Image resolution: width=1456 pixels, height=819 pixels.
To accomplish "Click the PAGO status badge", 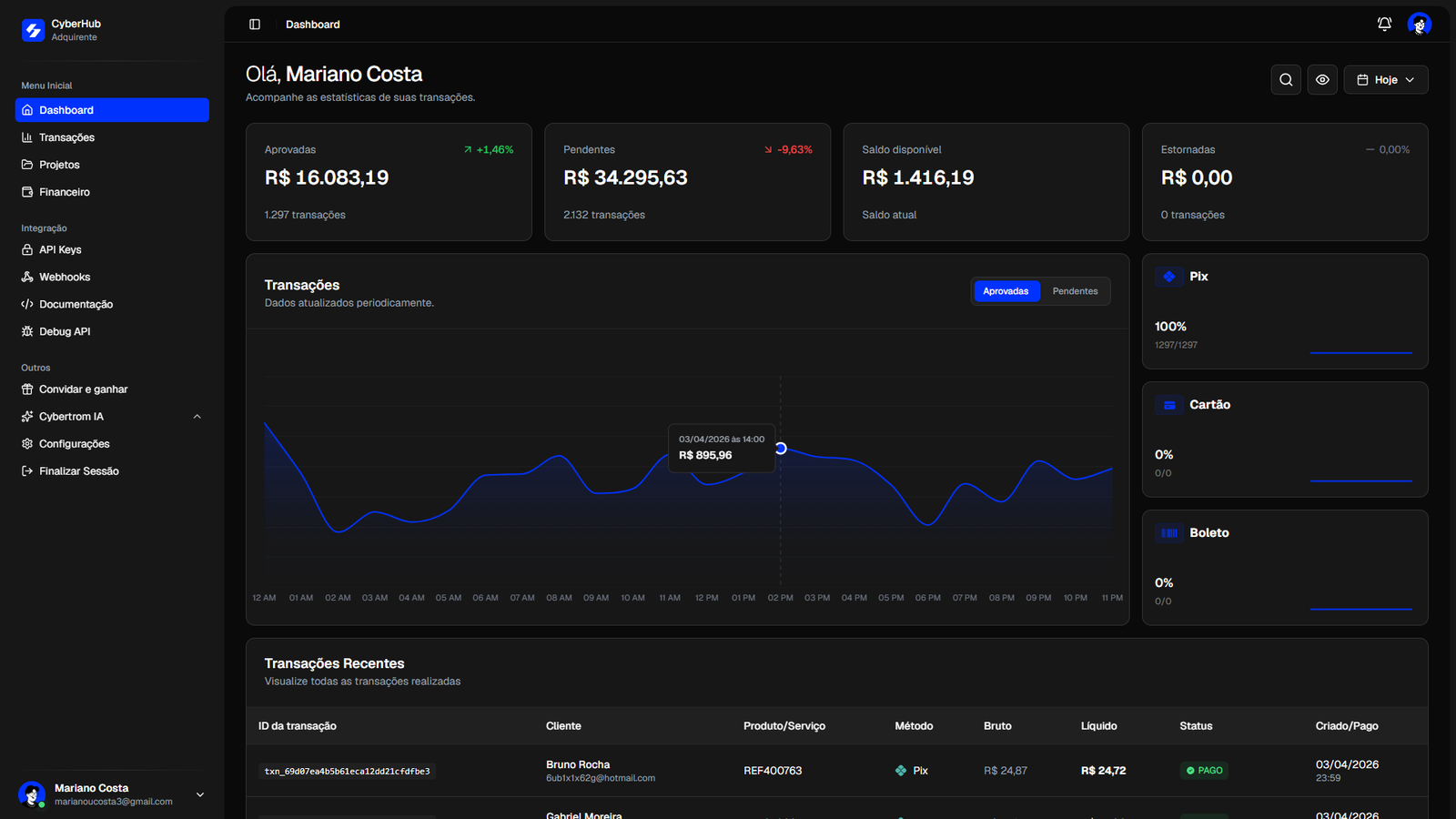I will pos(1205,771).
